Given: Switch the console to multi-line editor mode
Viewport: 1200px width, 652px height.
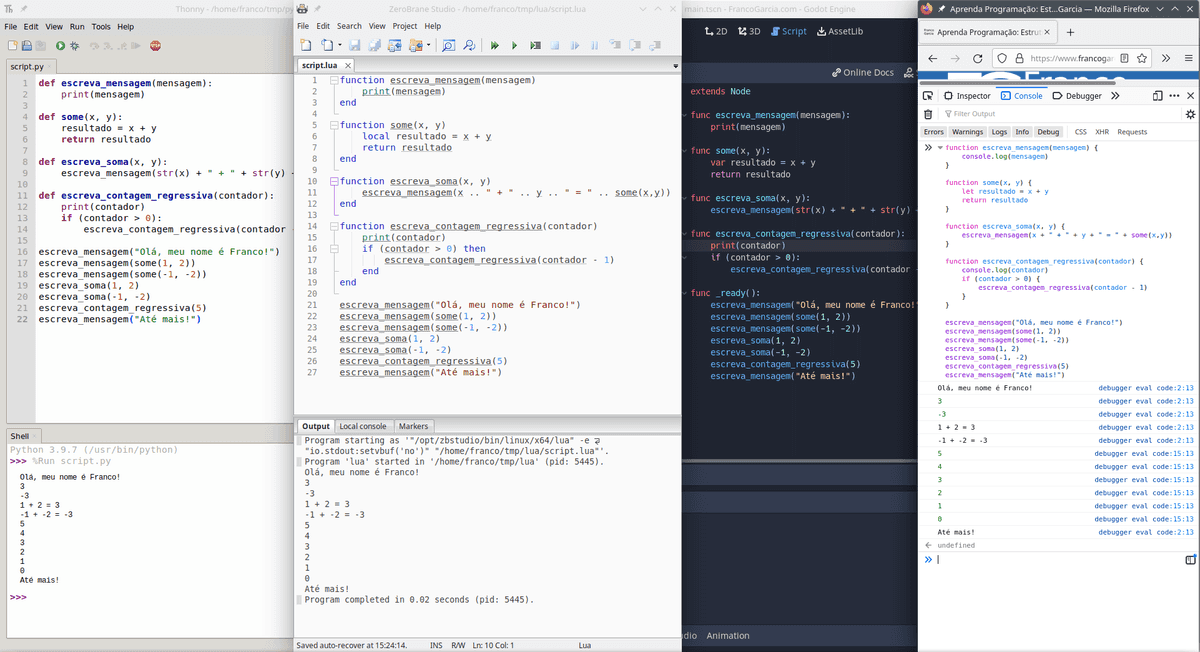Looking at the screenshot, I should click(1190, 559).
